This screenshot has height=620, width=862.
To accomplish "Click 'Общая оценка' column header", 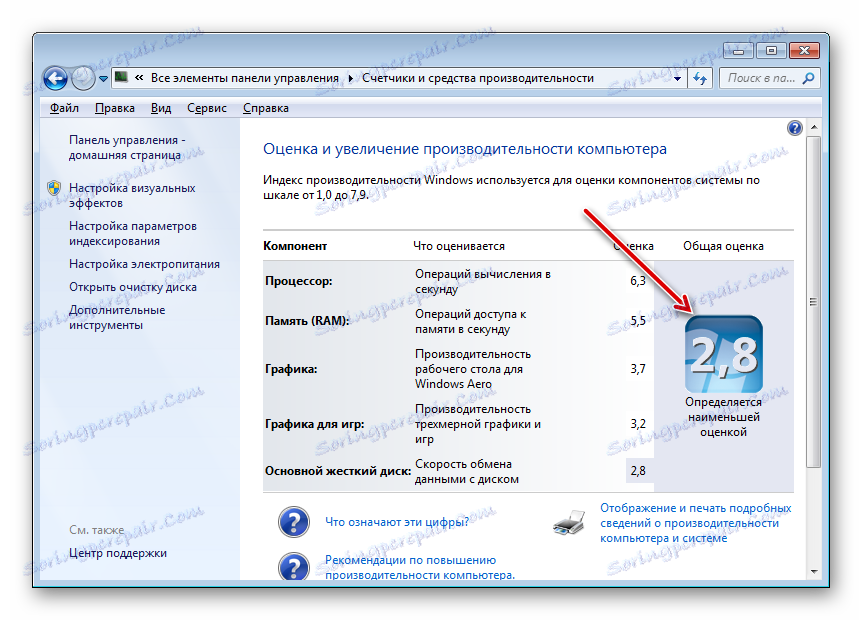I will [723, 246].
